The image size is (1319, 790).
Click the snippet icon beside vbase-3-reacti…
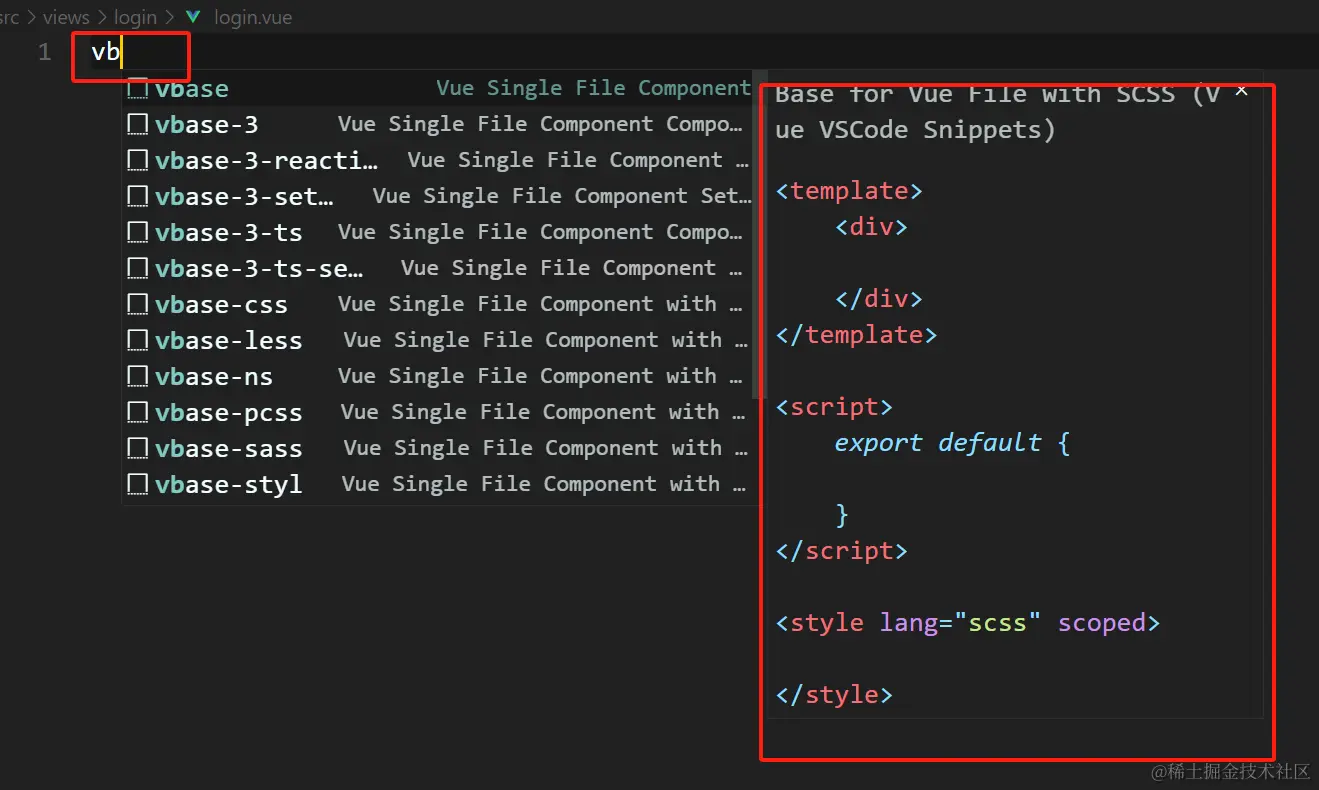pyautogui.click(x=138, y=160)
